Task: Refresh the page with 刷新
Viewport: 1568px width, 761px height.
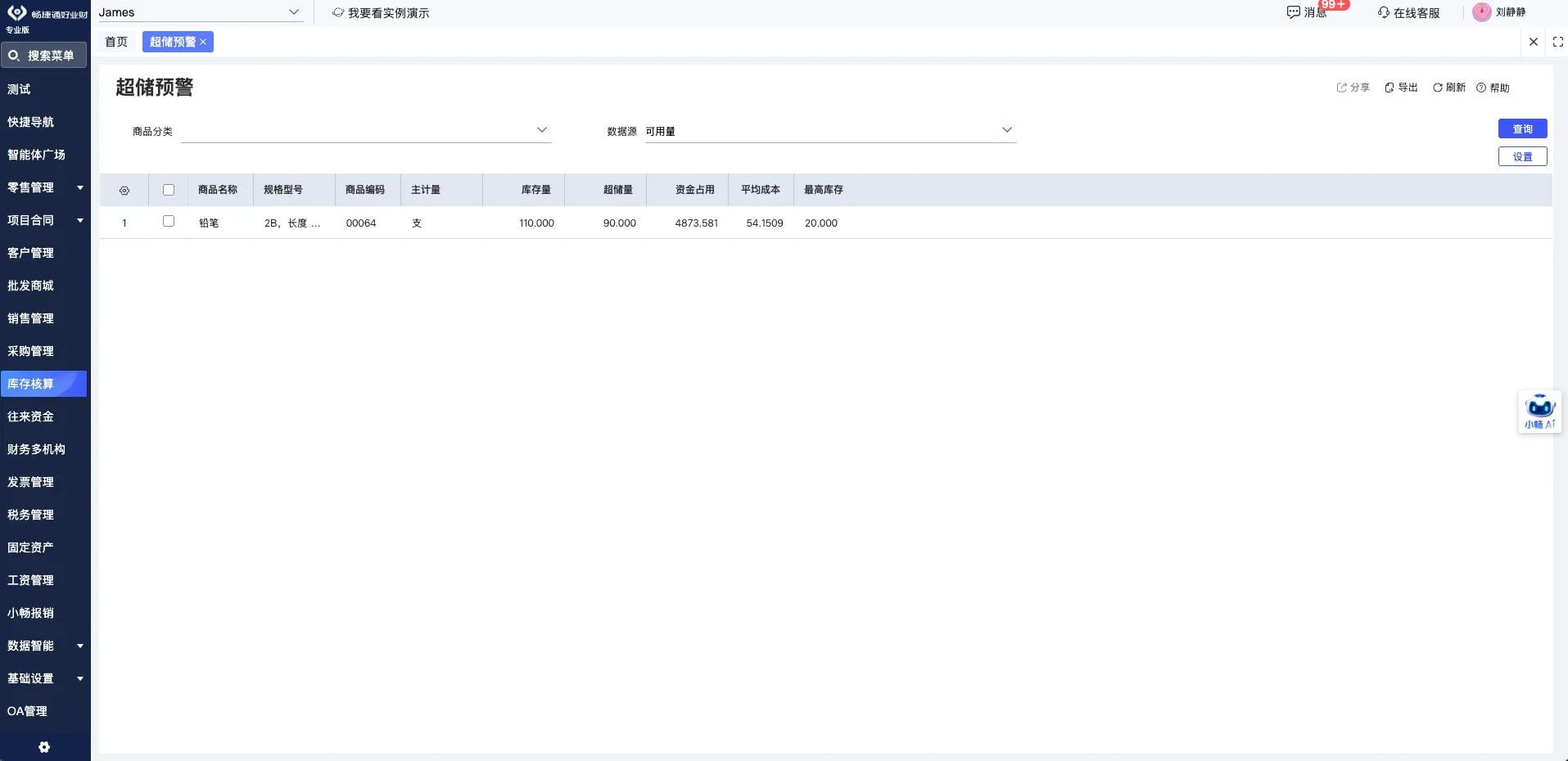Action: tap(1448, 88)
